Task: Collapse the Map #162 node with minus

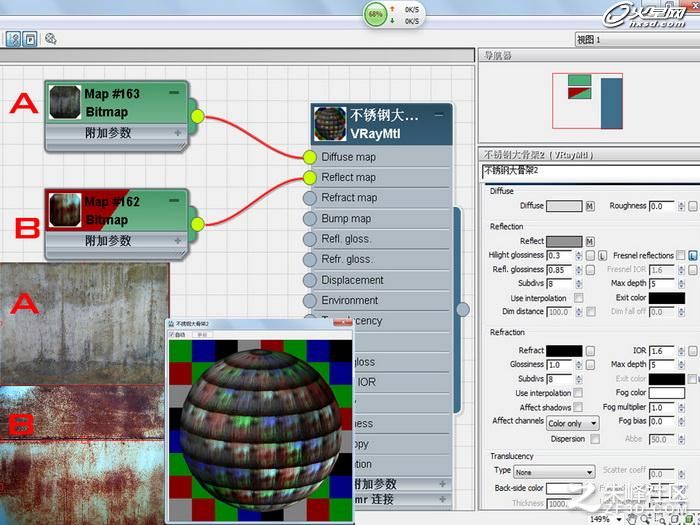Action: click(x=174, y=200)
